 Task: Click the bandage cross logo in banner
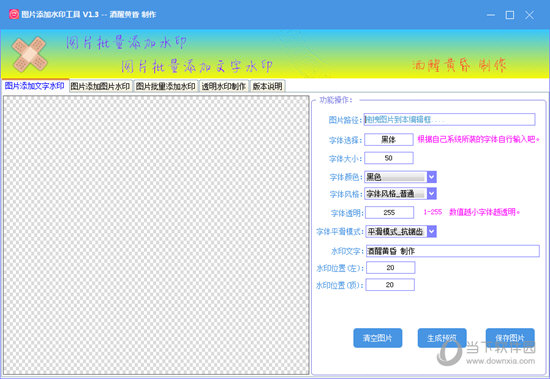[x=29, y=54]
